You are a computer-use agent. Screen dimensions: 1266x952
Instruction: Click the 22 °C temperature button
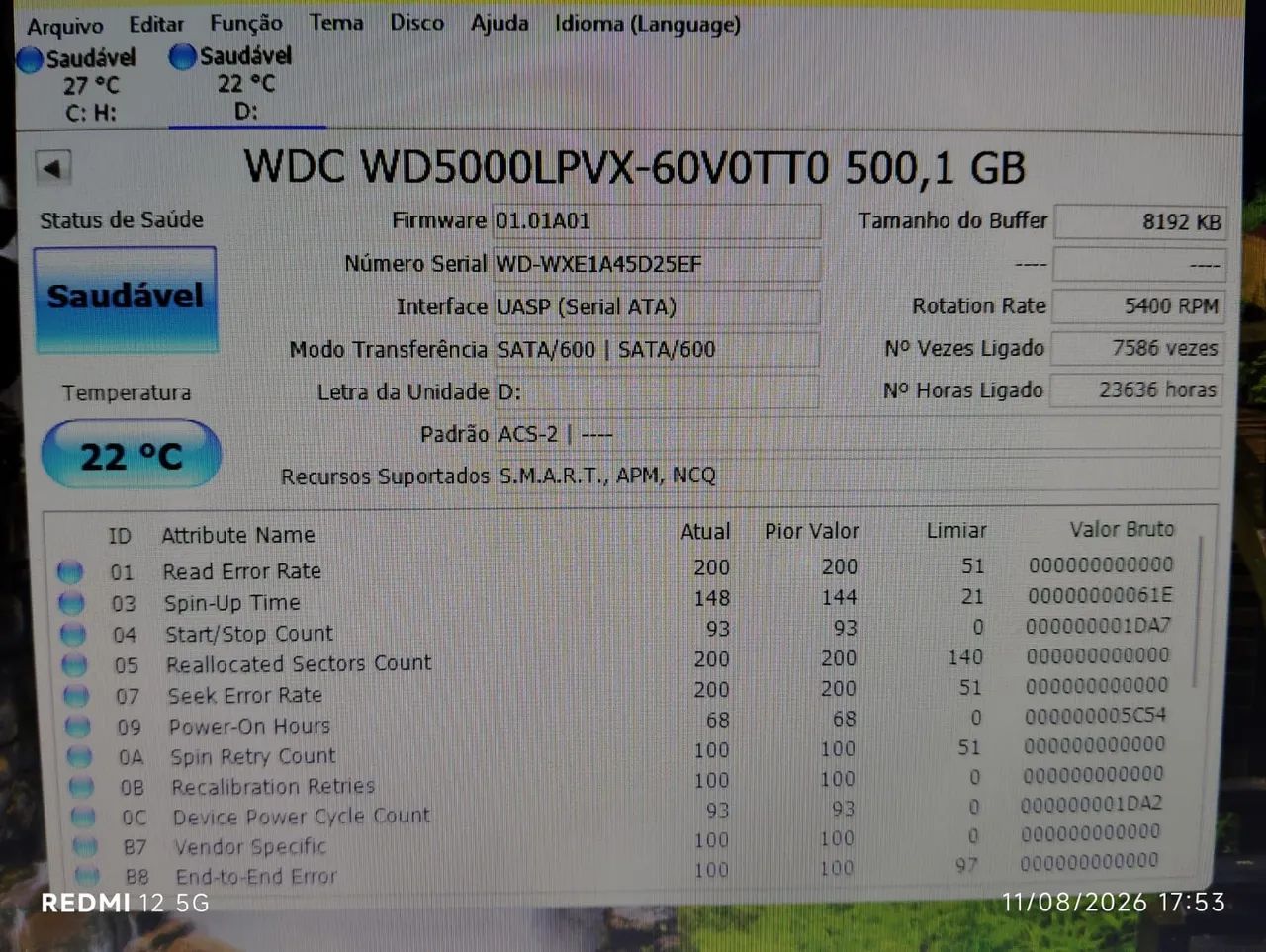pyautogui.click(x=131, y=456)
